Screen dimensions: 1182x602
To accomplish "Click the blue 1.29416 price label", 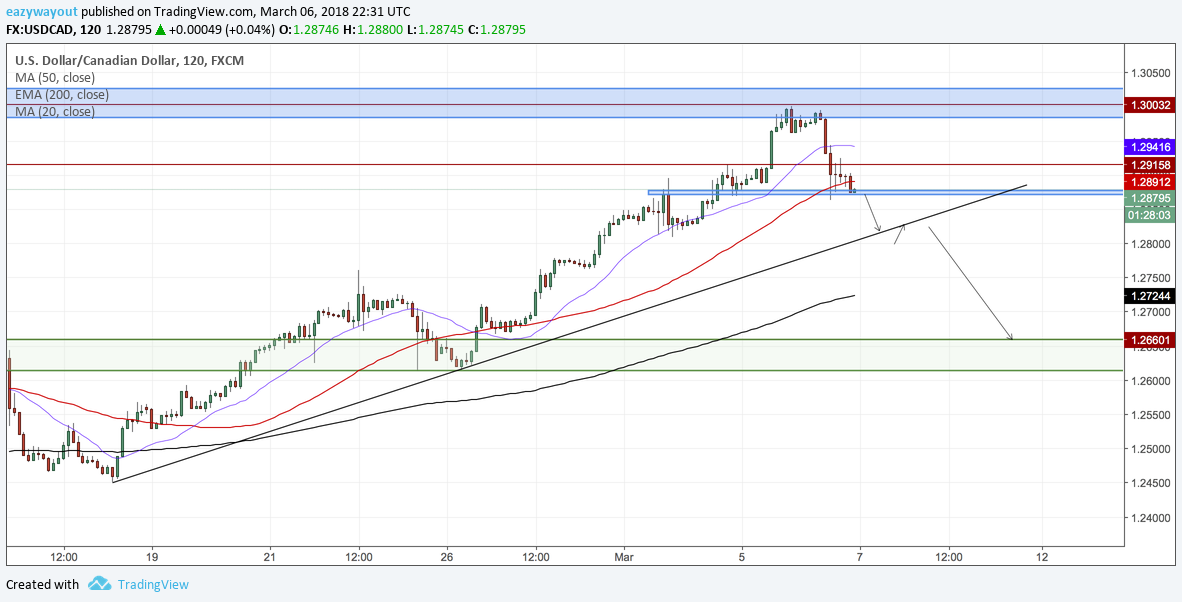I will (1149, 146).
